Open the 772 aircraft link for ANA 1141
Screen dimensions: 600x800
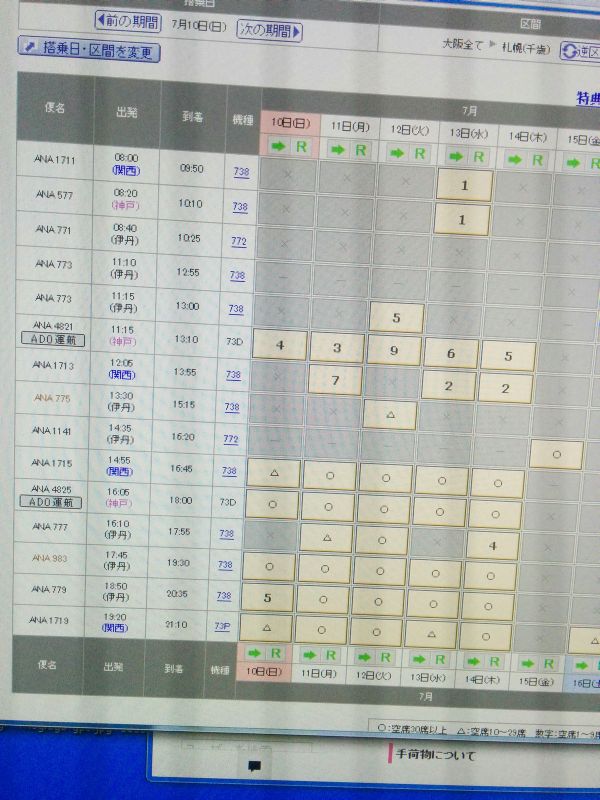pos(231,439)
